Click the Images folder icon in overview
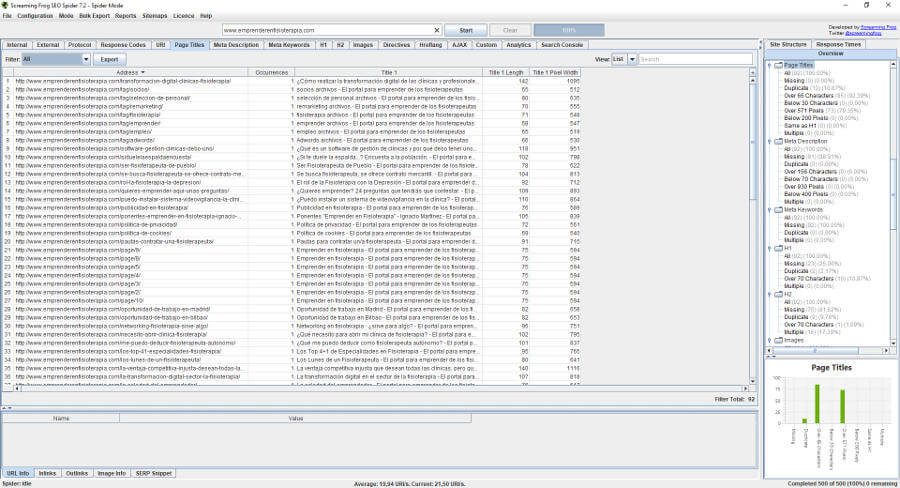The height and width of the screenshot is (488, 900). pos(778,340)
